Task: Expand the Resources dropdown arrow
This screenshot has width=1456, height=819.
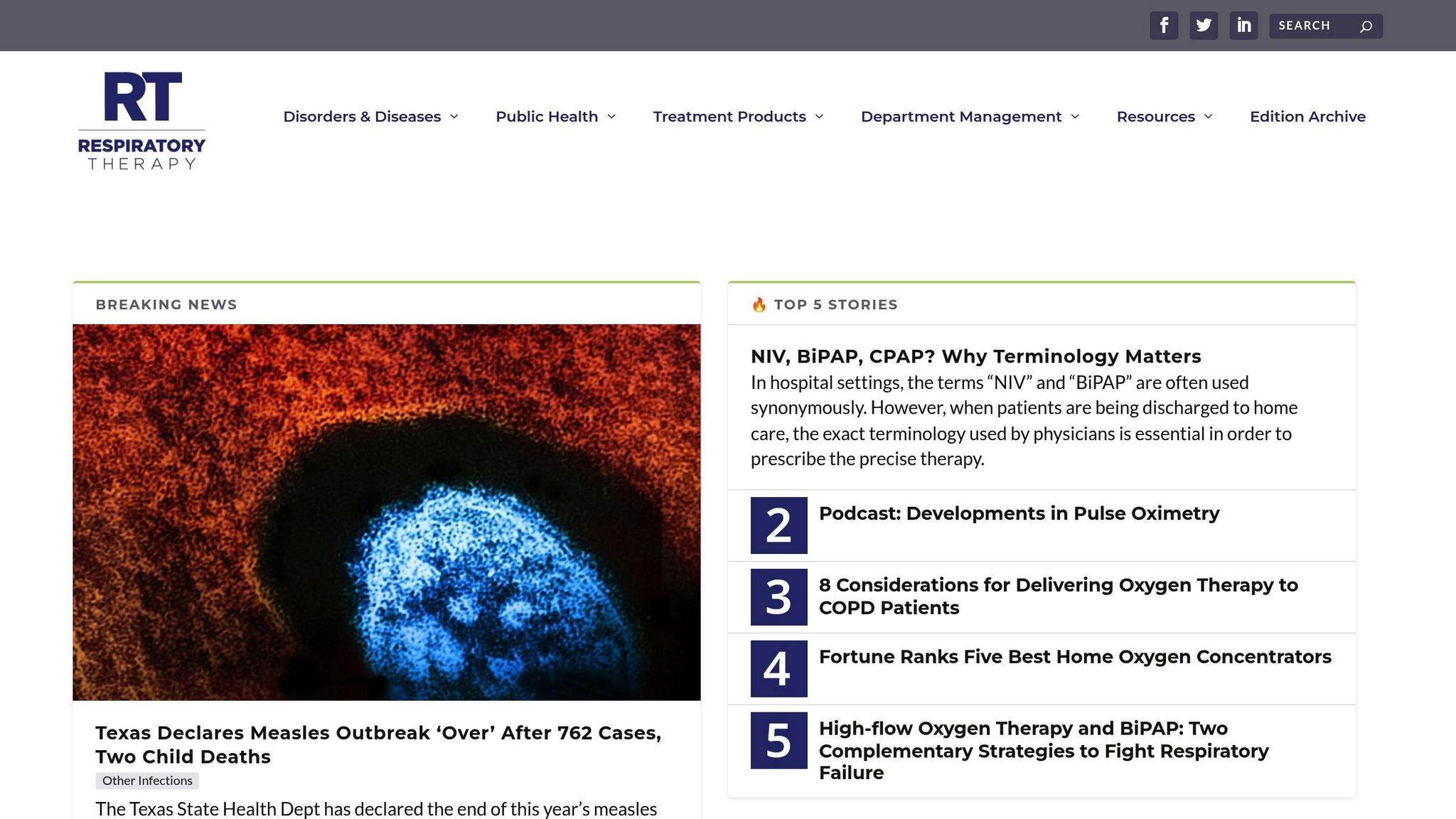Action: pos(1208,117)
